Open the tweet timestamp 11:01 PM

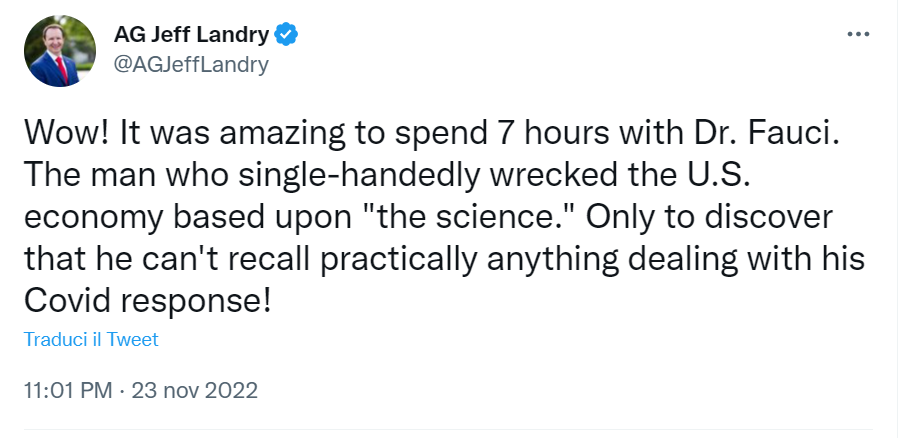(67, 390)
